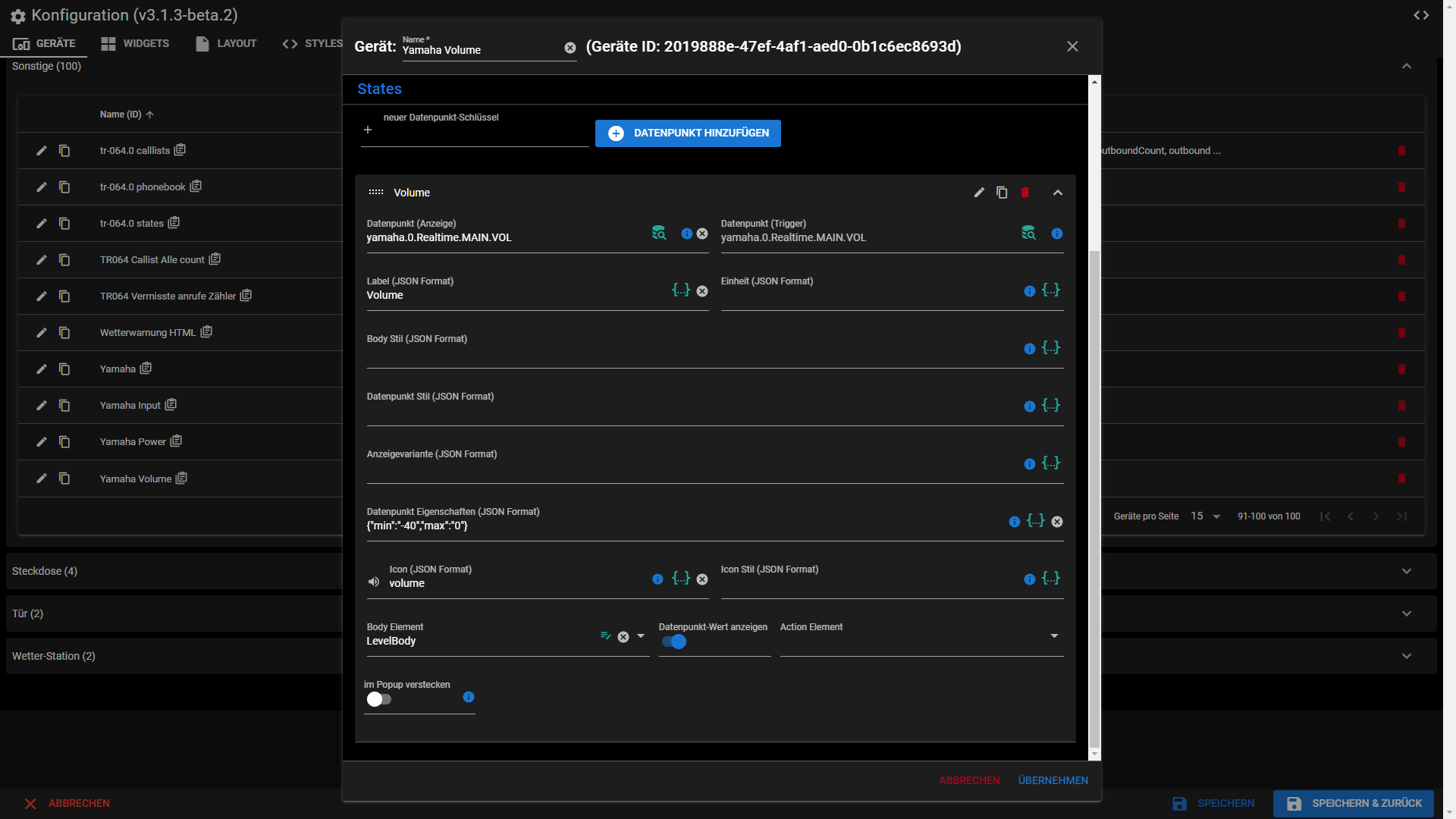The width and height of the screenshot is (1456, 819).
Task: Click ABBRECHEN in bottom left bar
Action: pyautogui.click(x=67, y=803)
